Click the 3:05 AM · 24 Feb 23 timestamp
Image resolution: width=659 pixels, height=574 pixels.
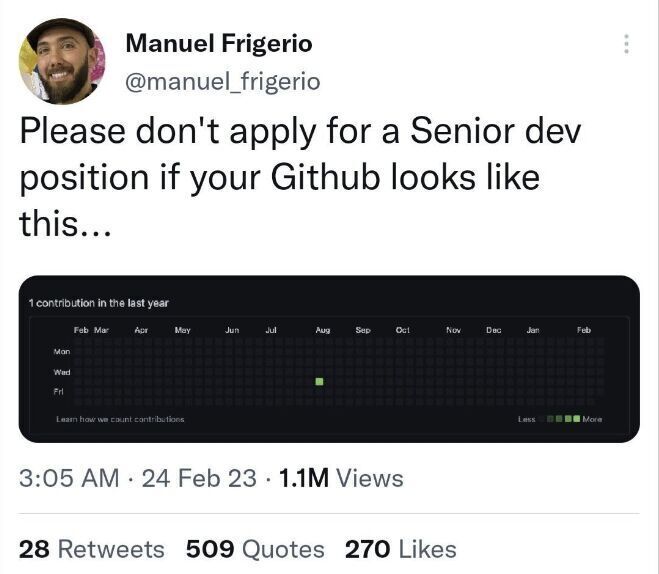point(138,478)
